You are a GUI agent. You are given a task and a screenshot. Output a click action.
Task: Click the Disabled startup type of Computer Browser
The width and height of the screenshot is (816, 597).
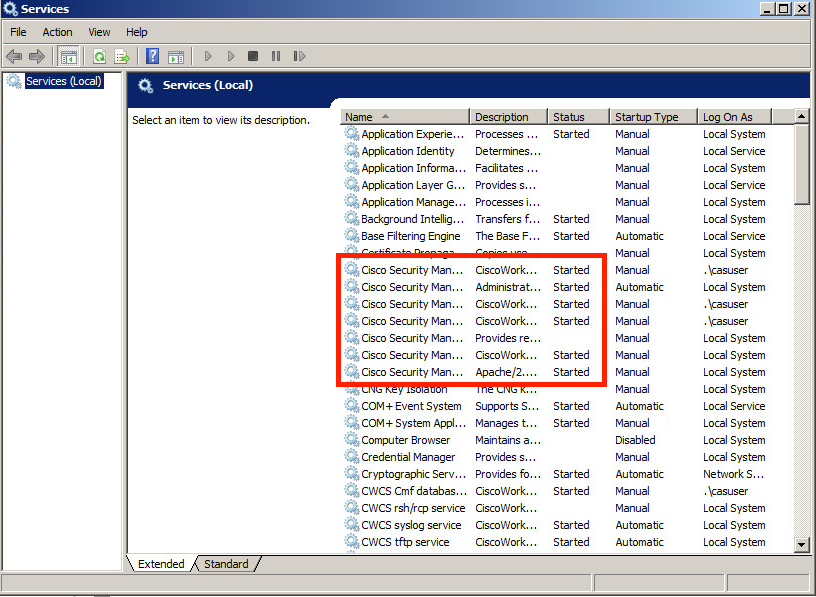635,440
